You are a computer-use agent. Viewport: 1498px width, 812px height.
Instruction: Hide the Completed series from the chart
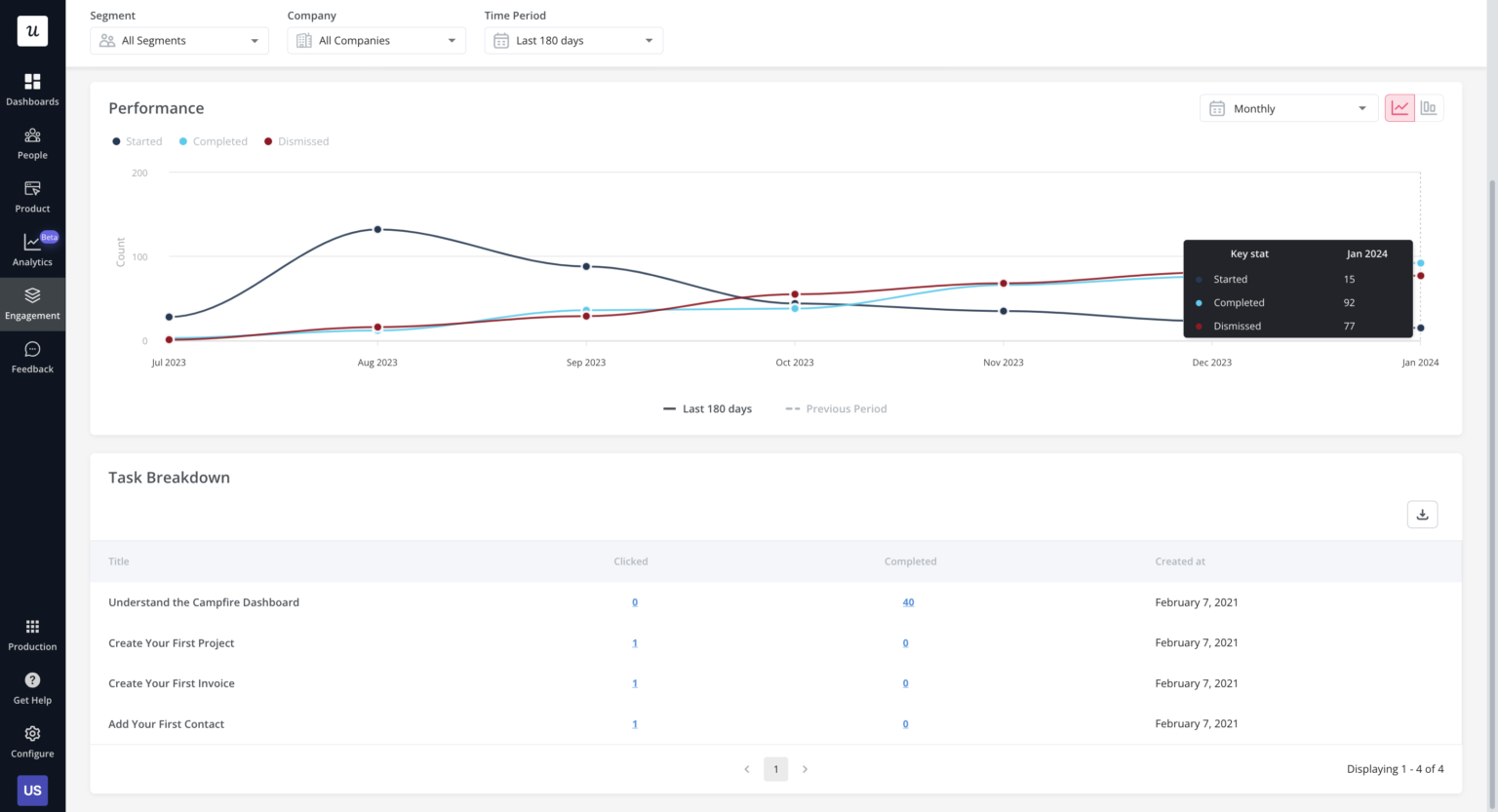(x=214, y=140)
